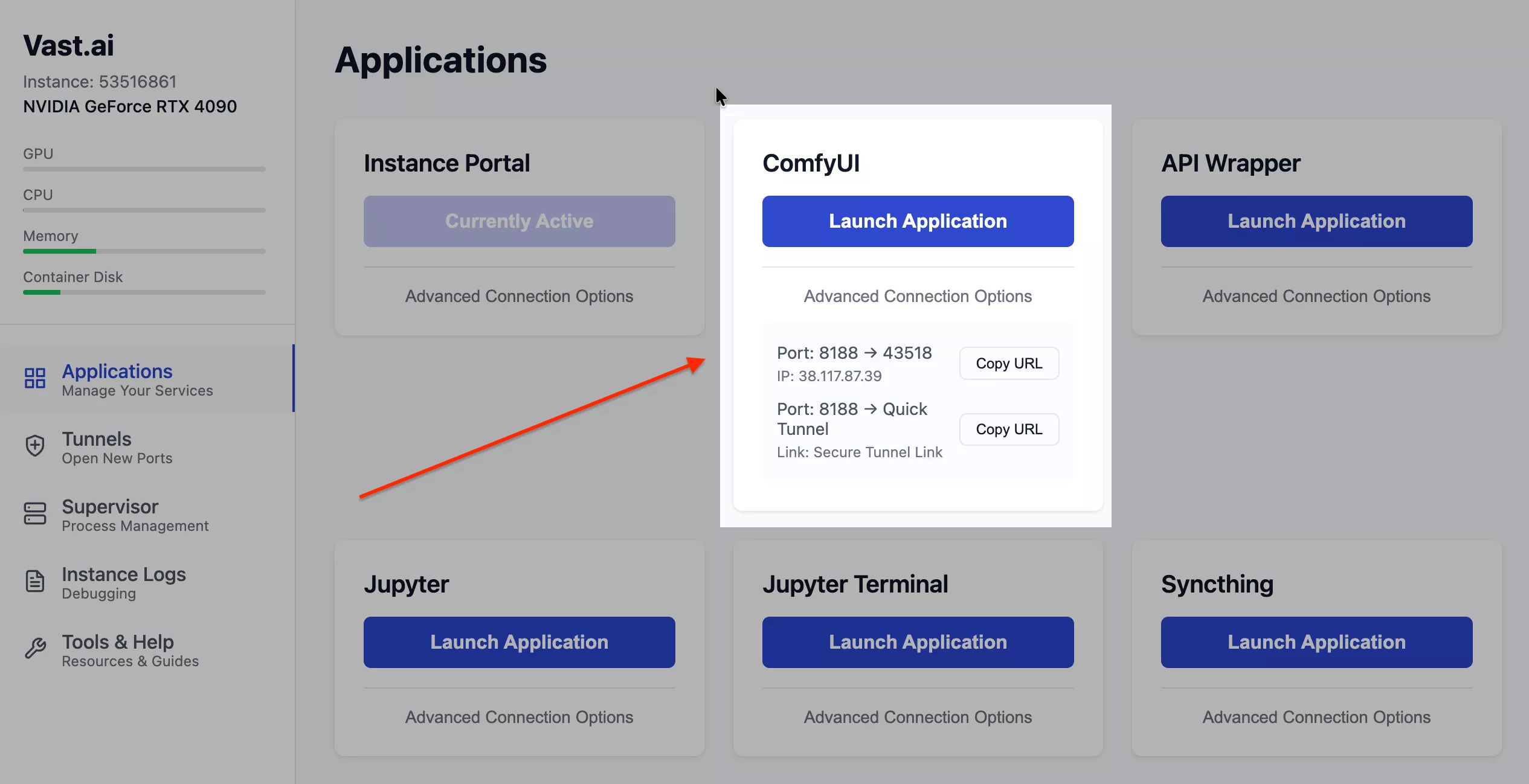The image size is (1529, 784).
Task: Click the Vast.ai logo title
Action: pyautogui.click(x=68, y=45)
